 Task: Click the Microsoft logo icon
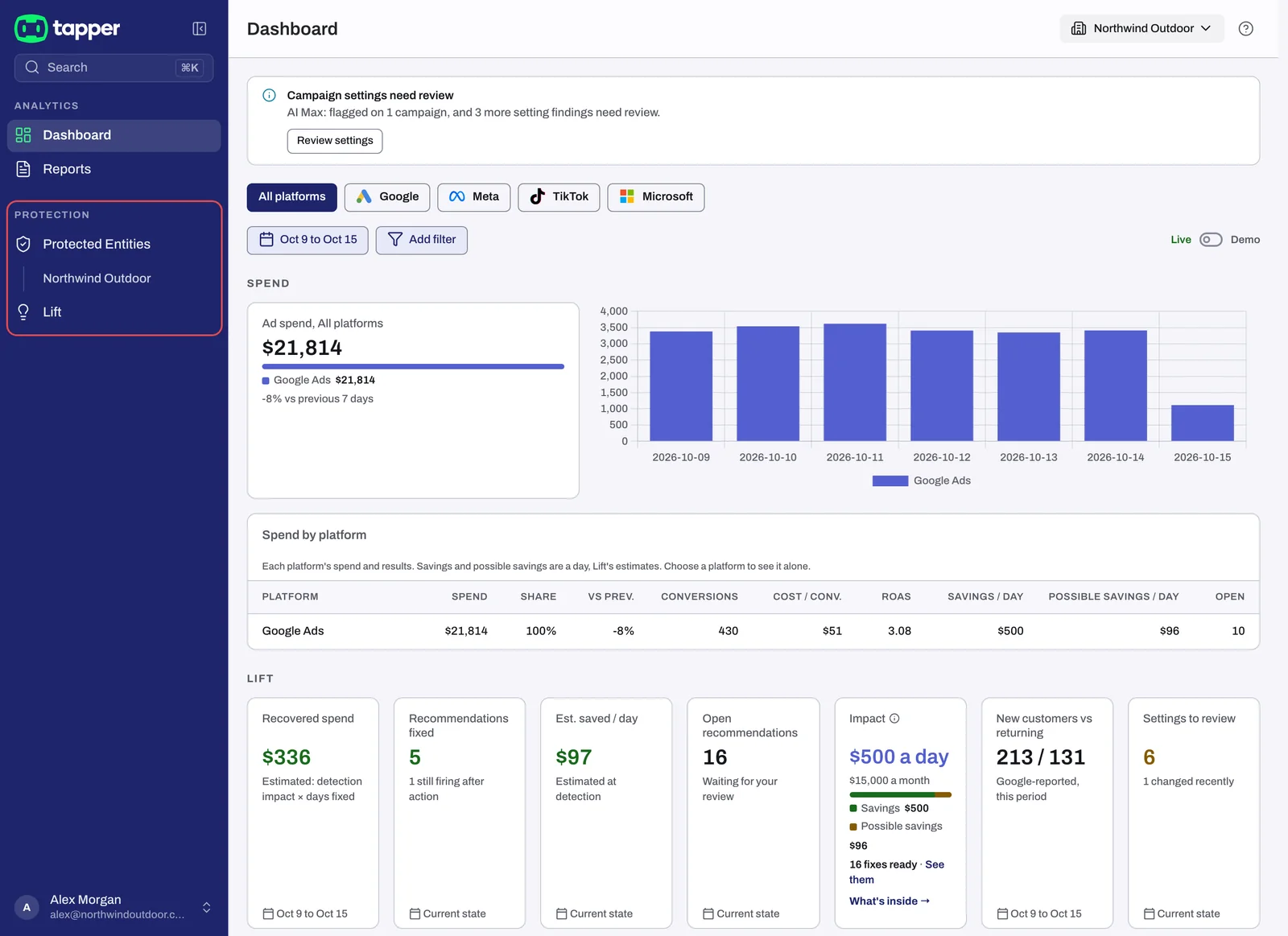(x=627, y=196)
